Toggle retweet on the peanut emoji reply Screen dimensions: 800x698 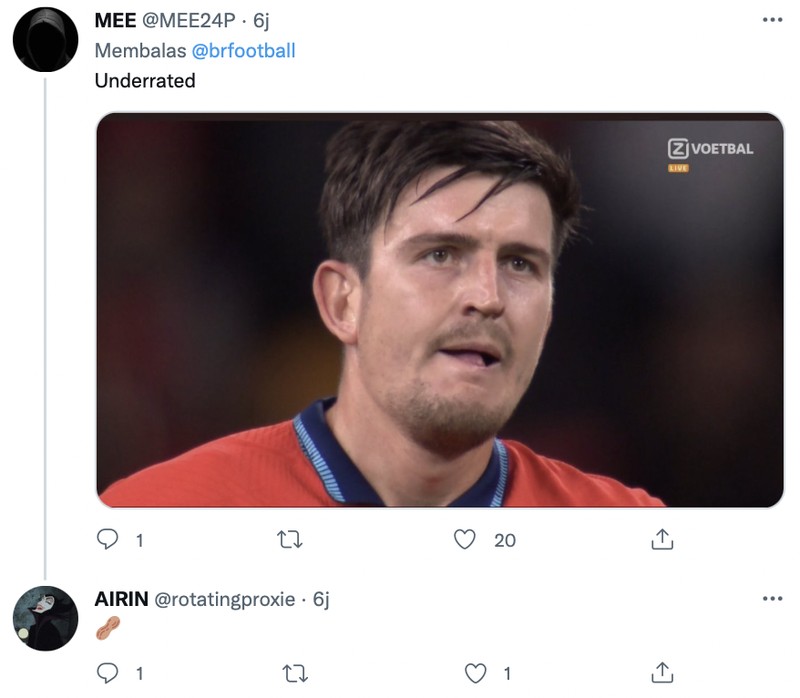click(290, 670)
